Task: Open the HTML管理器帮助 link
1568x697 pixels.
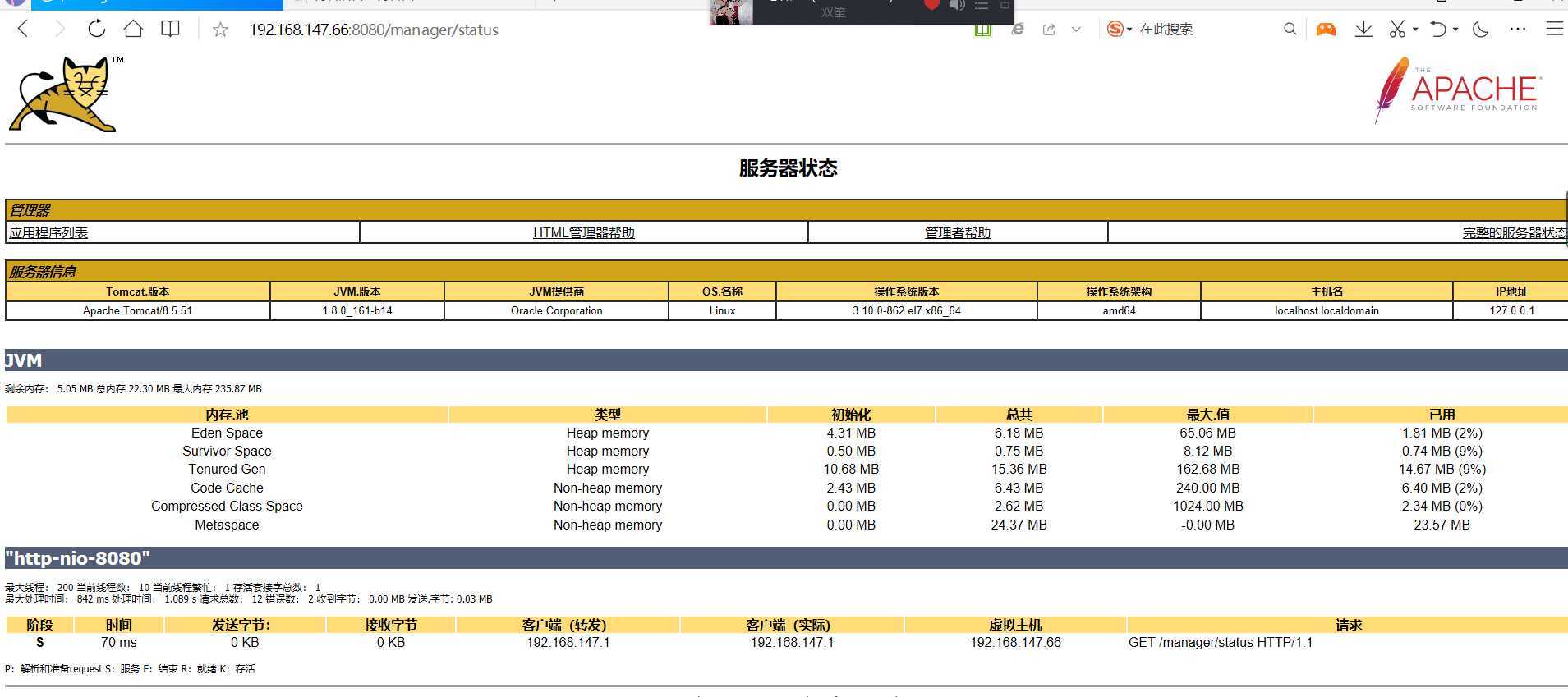Action: click(583, 232)
